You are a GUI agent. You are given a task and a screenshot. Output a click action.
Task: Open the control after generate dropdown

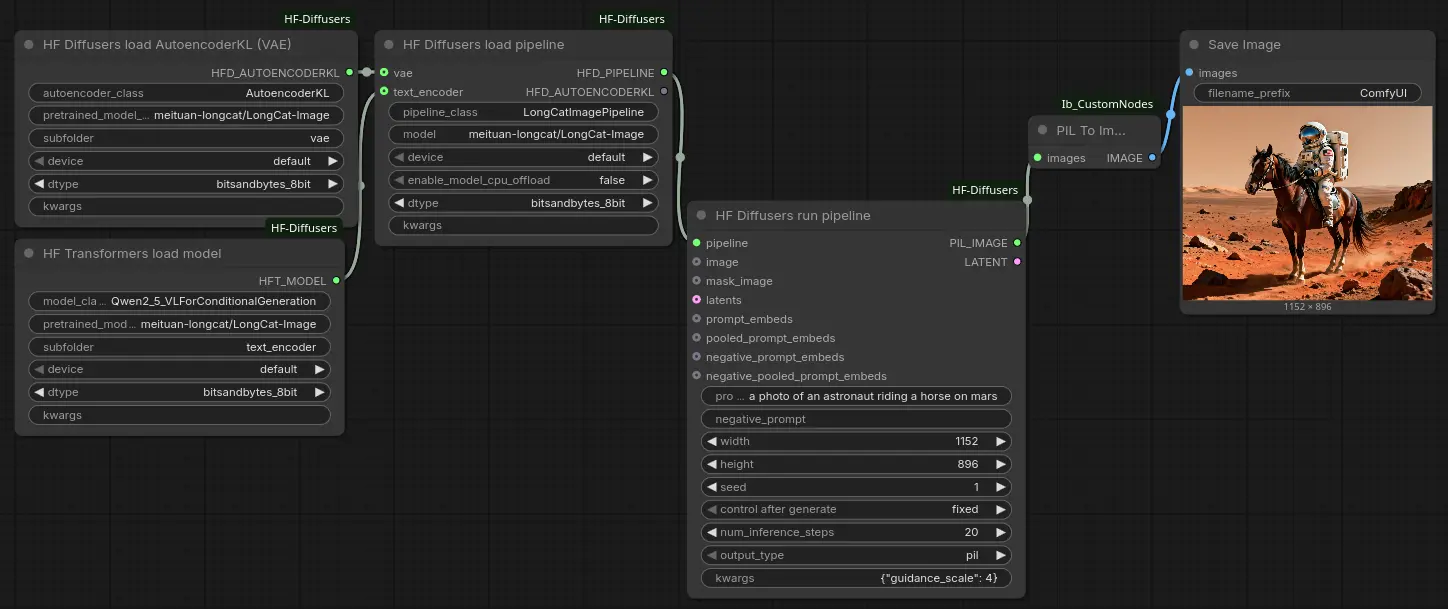tap(856, 509)
